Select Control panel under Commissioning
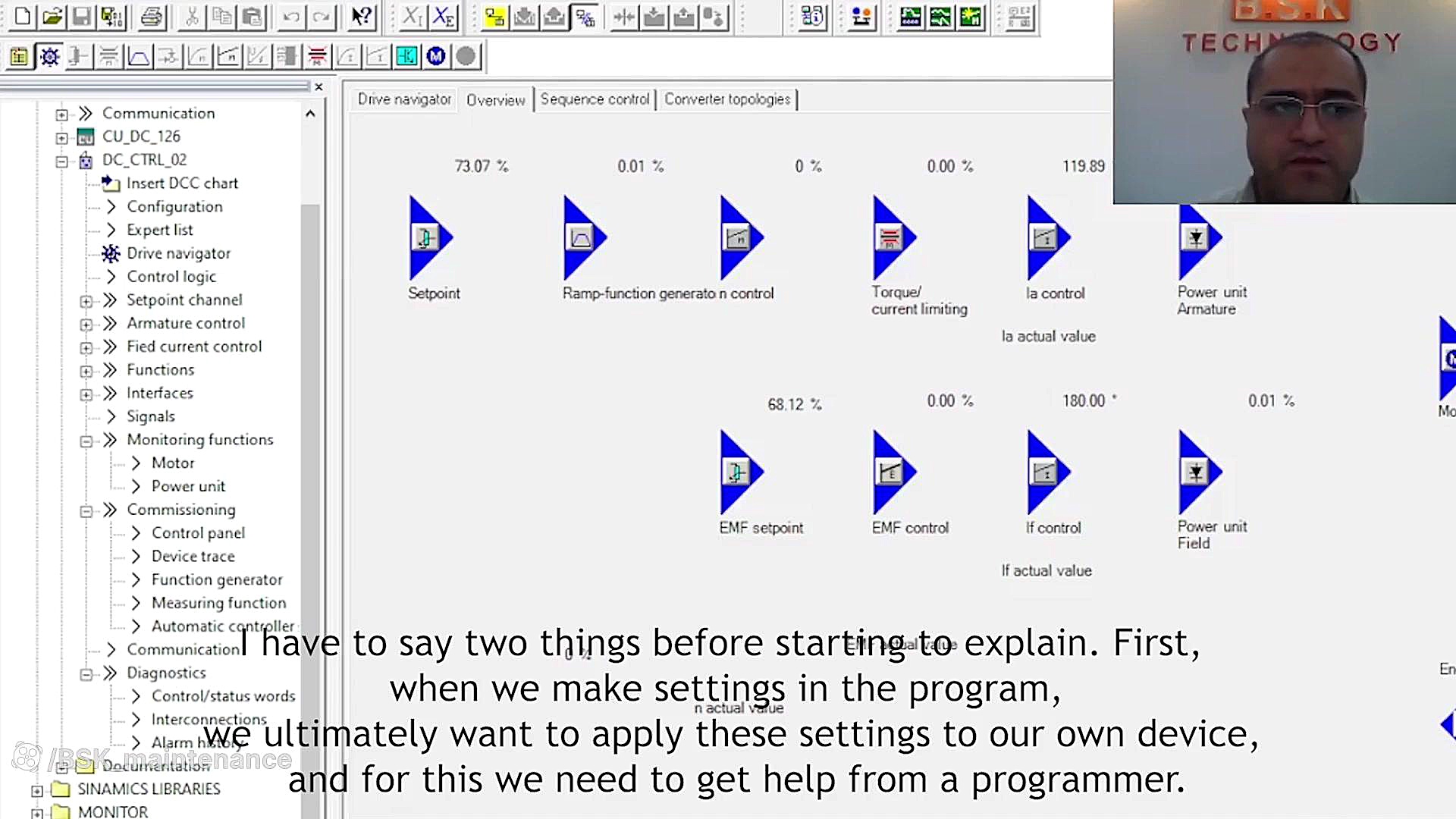 click(x=198, y=533)
